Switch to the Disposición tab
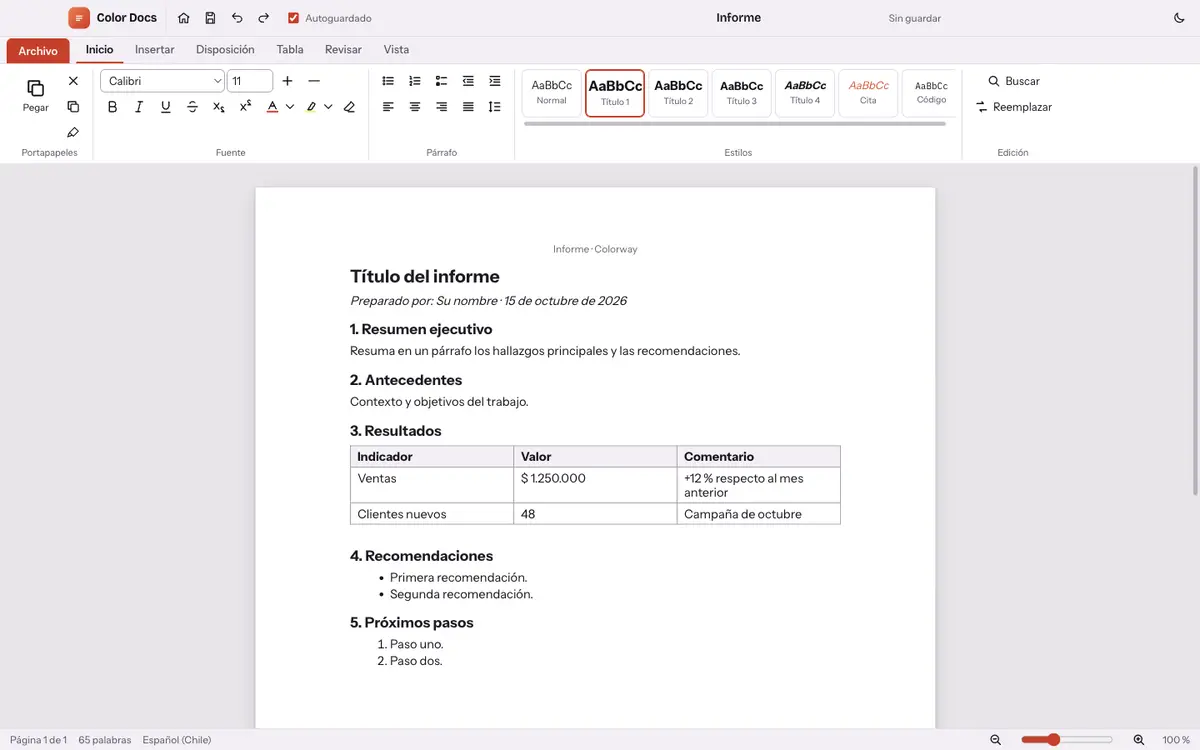Screen dimensions: 1200x750 225,49
